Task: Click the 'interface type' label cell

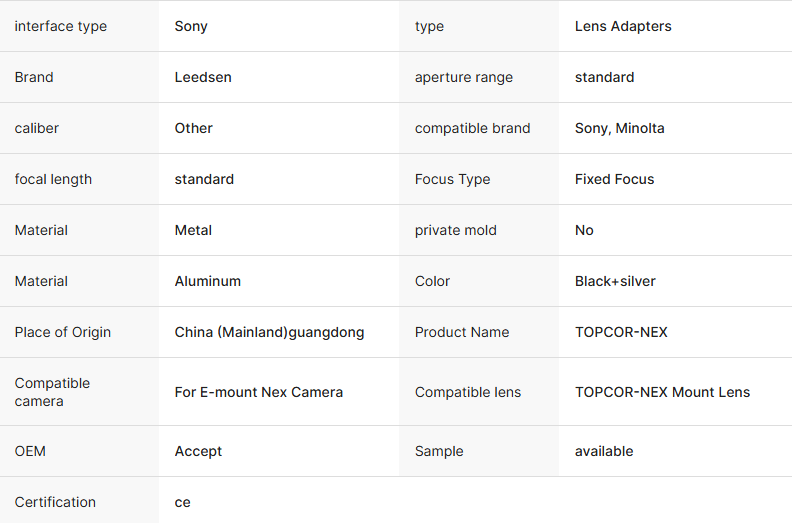Action: pyautogui.click(x=61, y=26)
